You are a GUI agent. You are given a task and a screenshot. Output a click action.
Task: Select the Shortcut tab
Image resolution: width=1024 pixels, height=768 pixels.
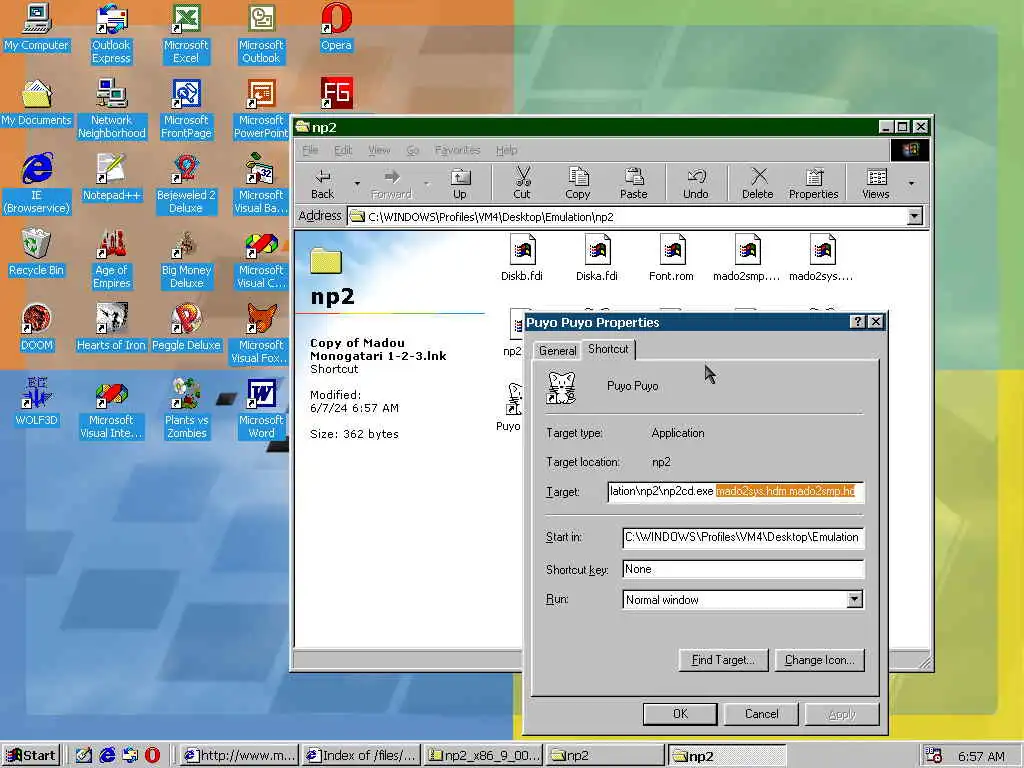point(608,349)
